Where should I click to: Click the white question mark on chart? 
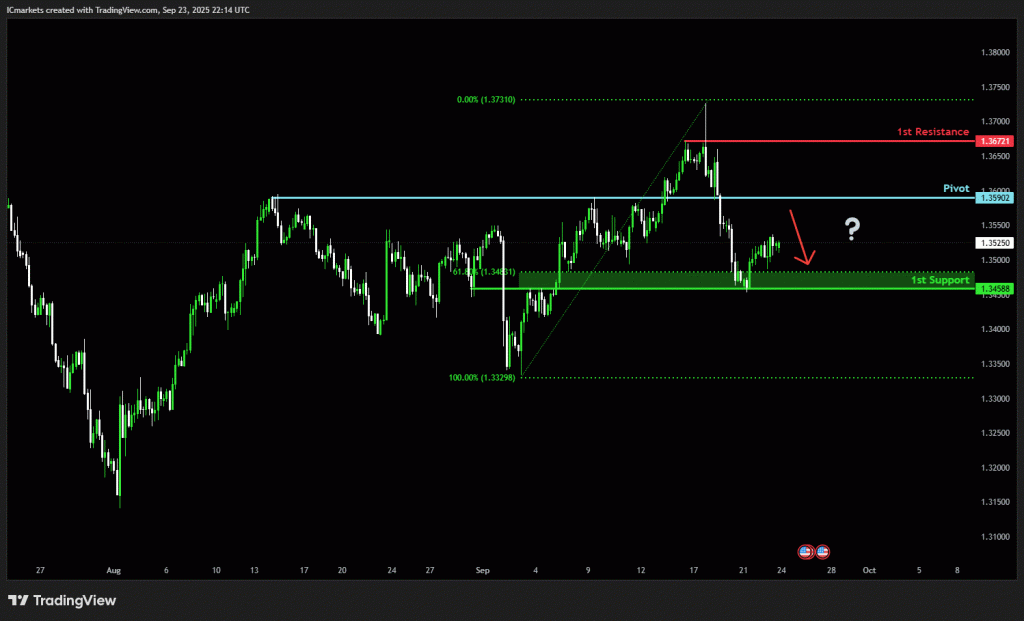(851, 230)
